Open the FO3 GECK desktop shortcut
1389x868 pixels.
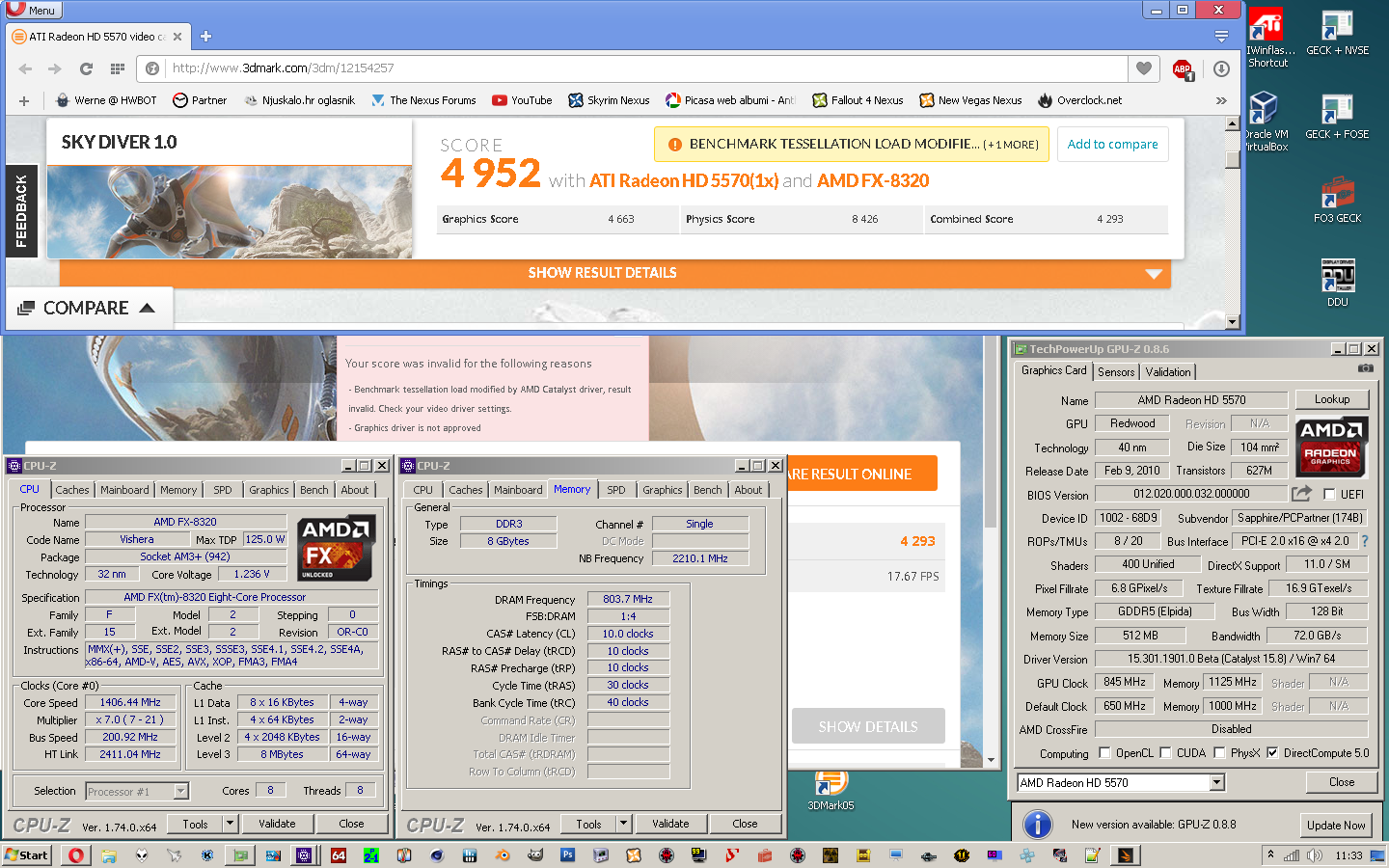(x=1337, y=200)
